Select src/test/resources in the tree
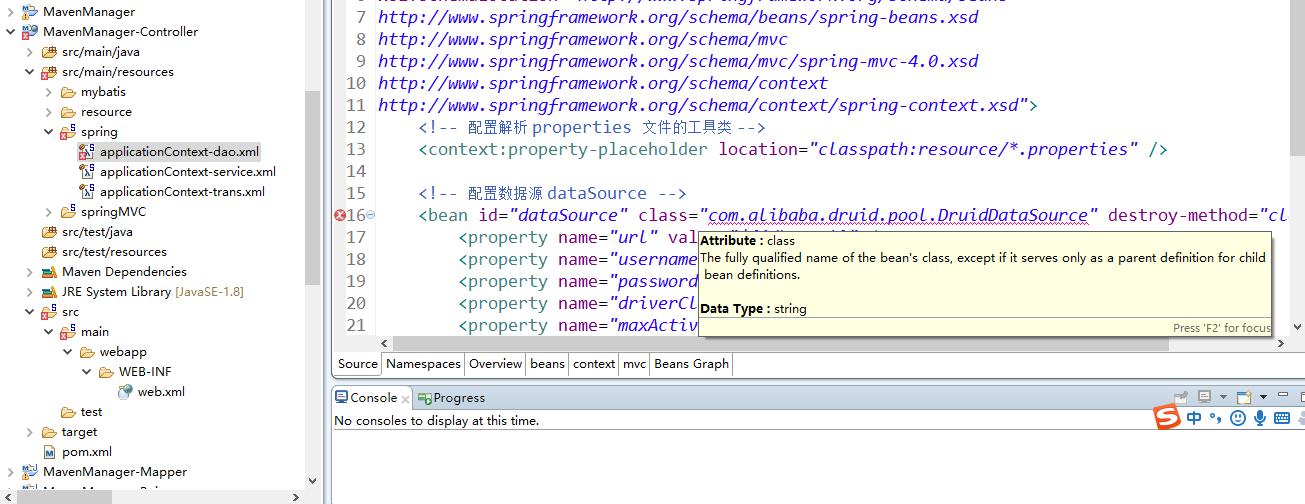 [x=114, y=252]
